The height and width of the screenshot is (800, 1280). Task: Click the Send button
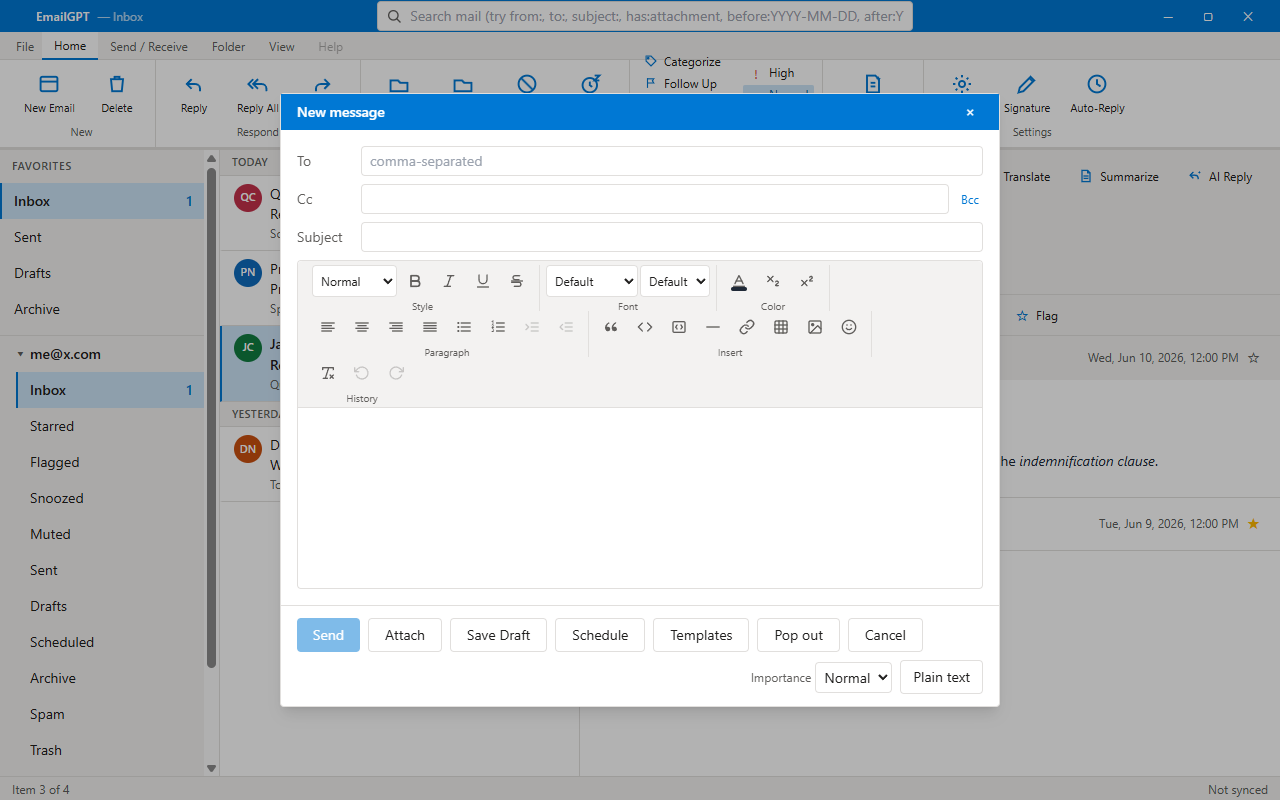328,635
